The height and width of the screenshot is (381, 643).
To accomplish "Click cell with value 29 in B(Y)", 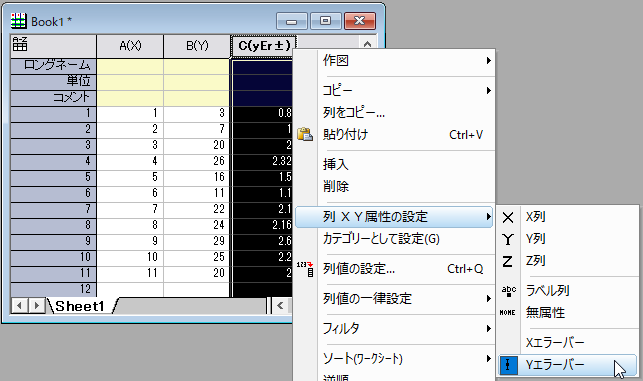I will (x=197, y=241).
